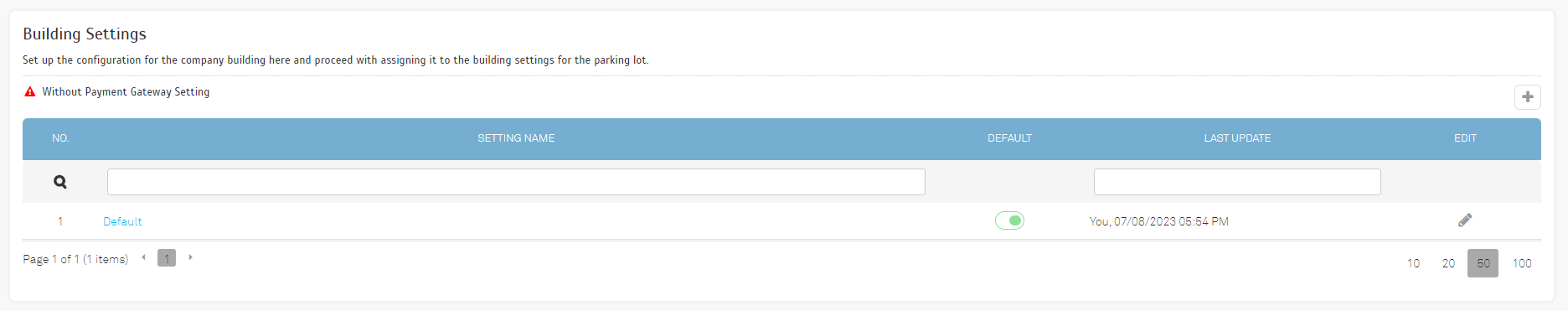
Task: Click the Without Payment Gateway Setting notice
Action: 126,92
